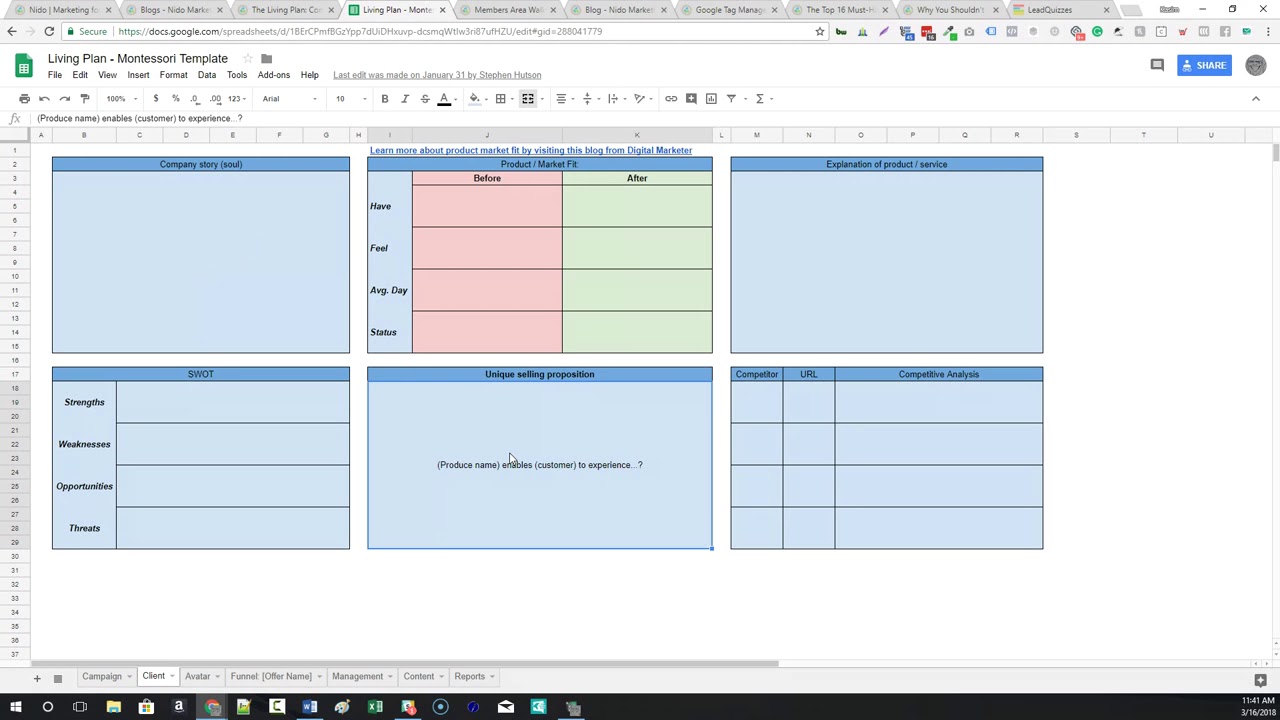Viewport: 1280px width, 720px height.
Task: Reload the browser page
Action: click(48, 31)
